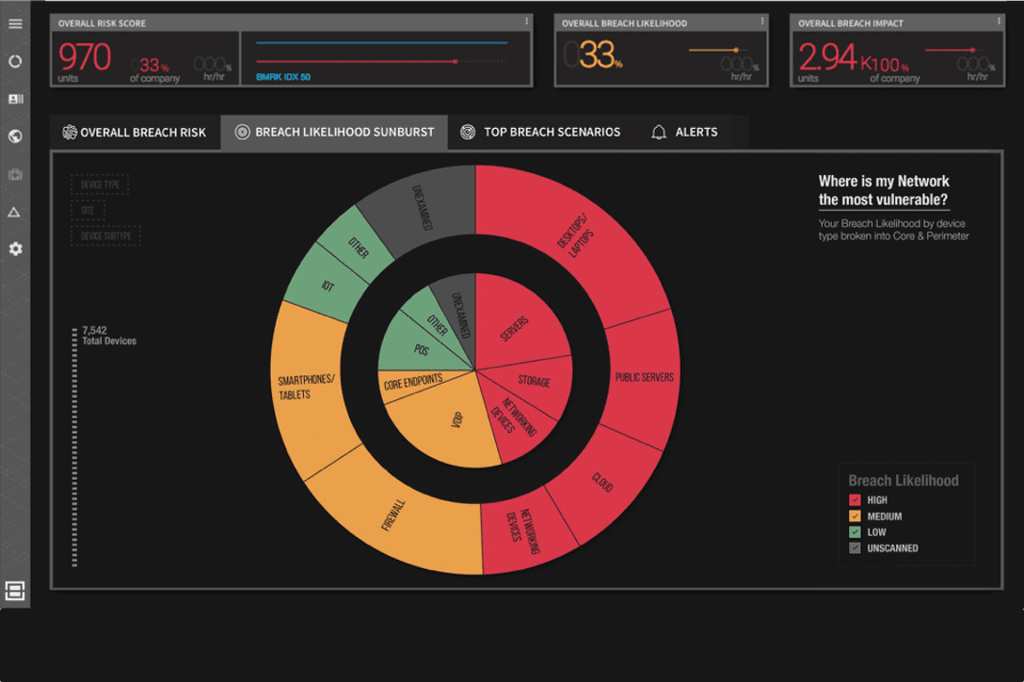Switch to Top Breach Scenarios tab
The image size is (1024, 682).
click(541, 132)
